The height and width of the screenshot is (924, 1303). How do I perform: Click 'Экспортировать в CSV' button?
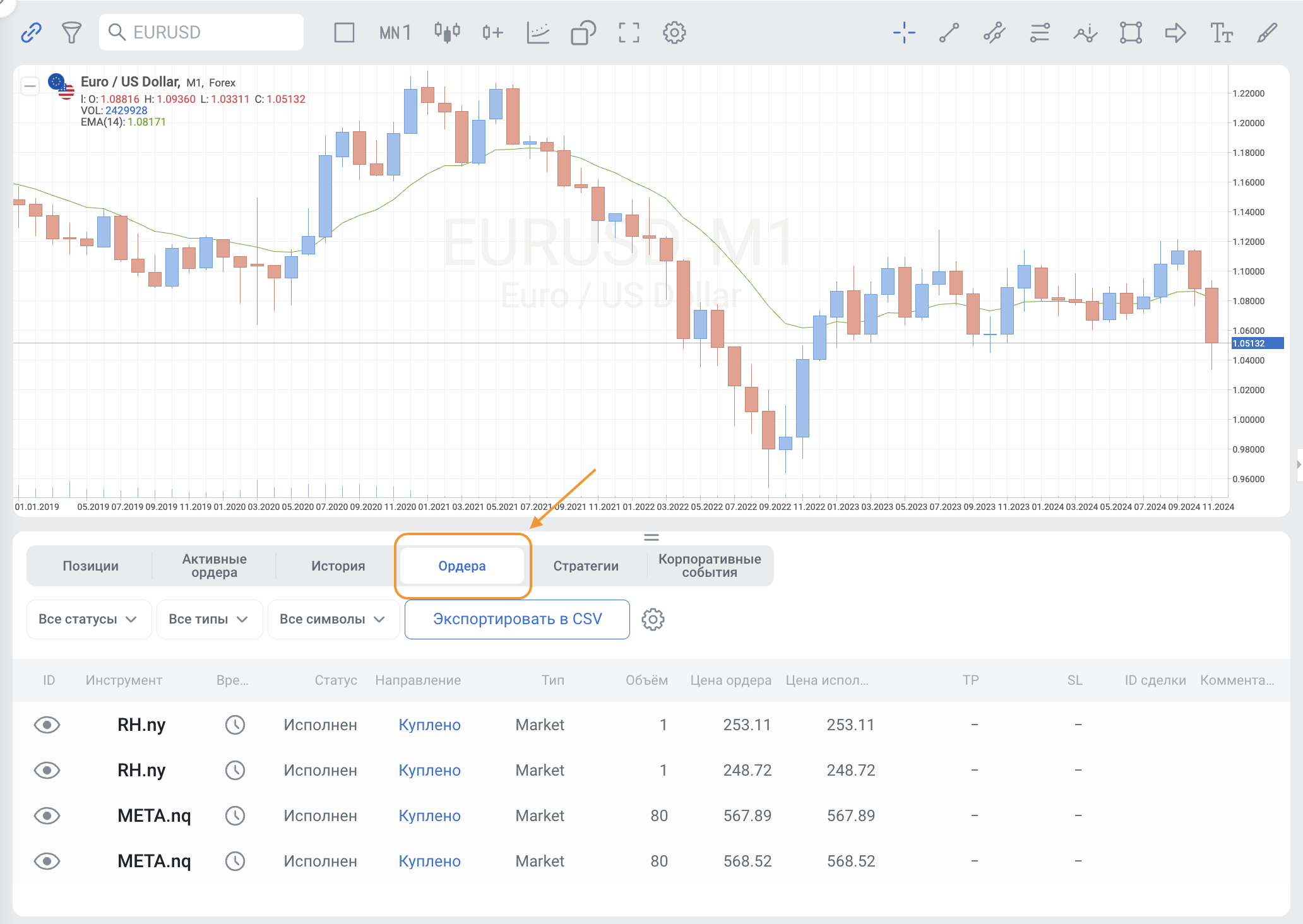[517, 619]
